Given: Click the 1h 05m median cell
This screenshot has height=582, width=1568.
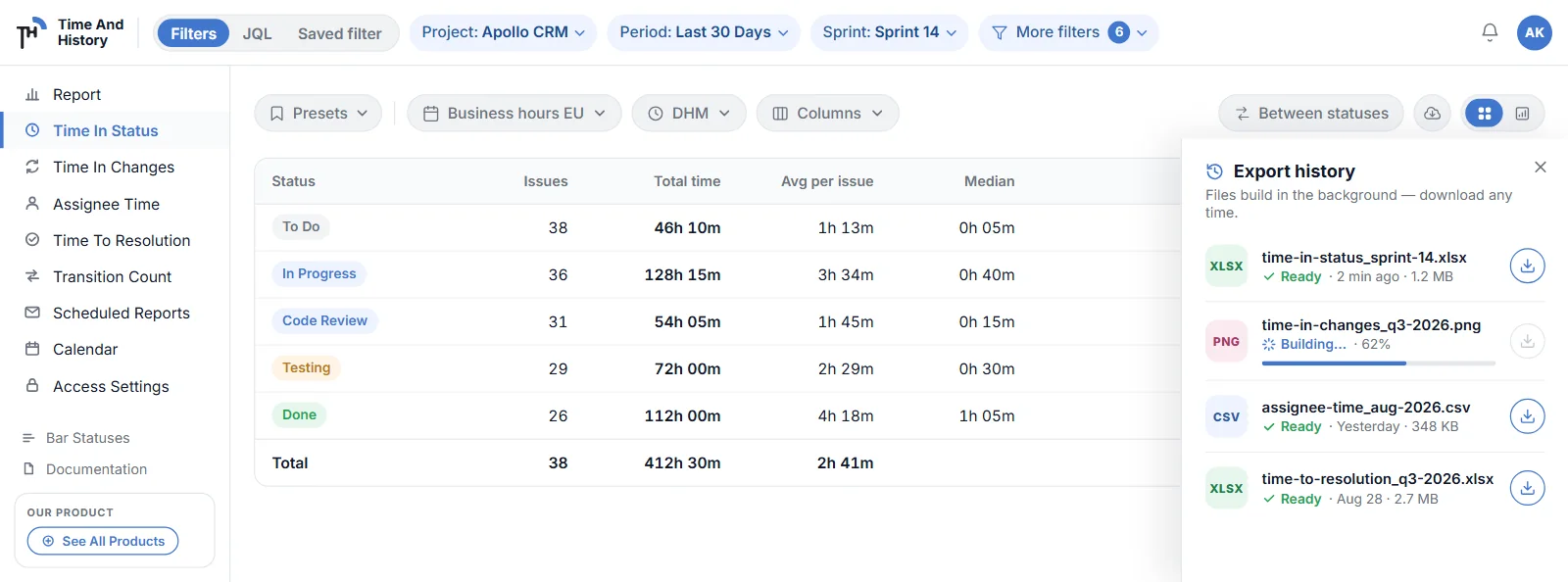Looking at the screenshot, I should (987, 416).
